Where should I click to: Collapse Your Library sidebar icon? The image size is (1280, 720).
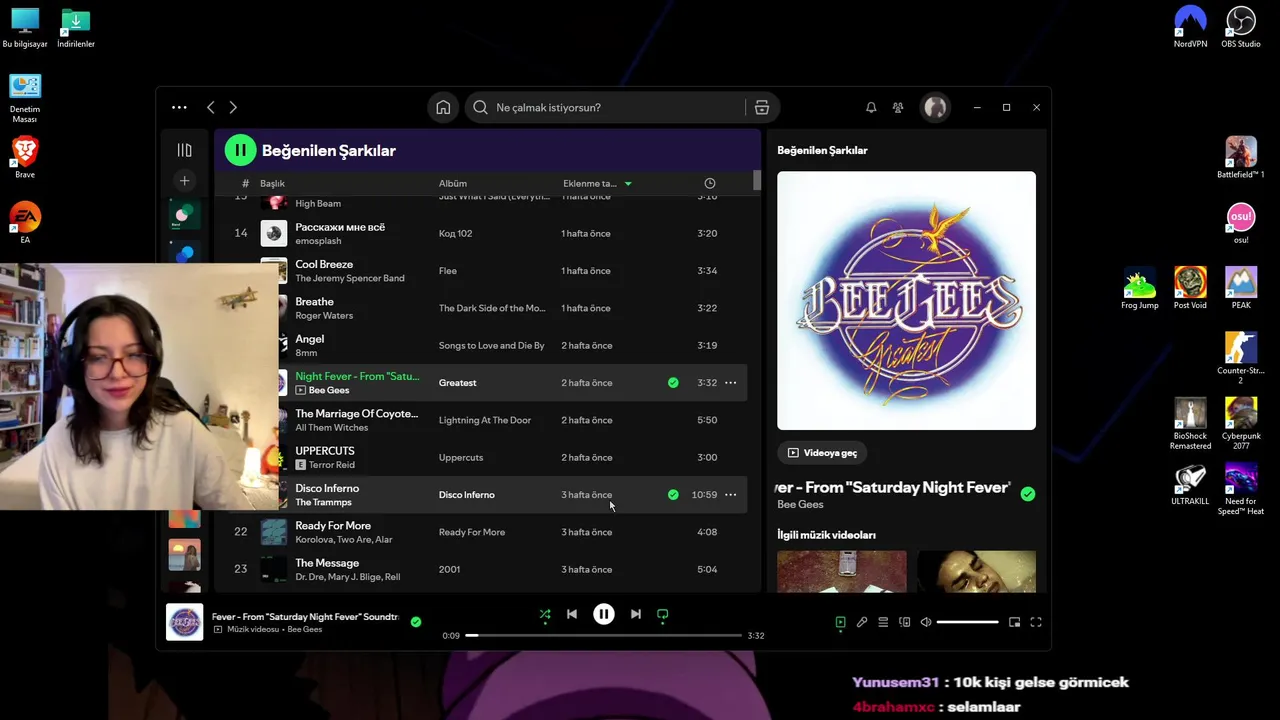pyautogui.click(x=184, y=150)
